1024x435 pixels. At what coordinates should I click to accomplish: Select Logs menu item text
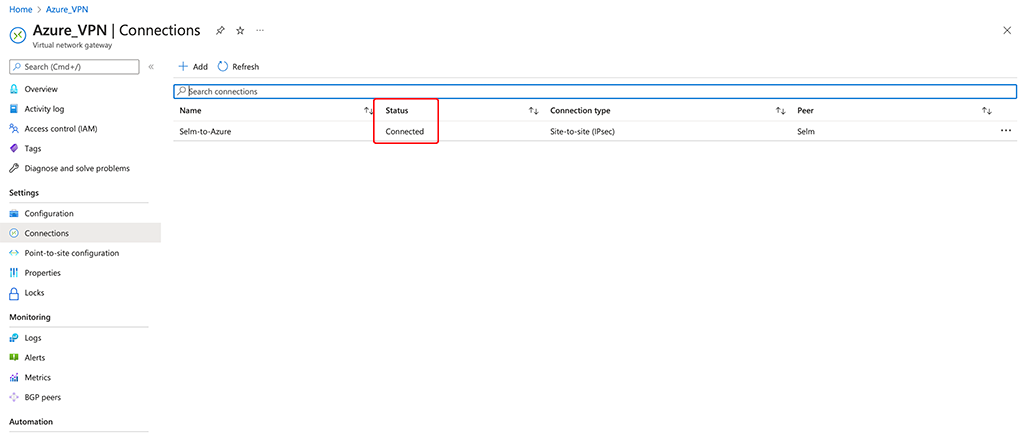(x=33, y=338)
